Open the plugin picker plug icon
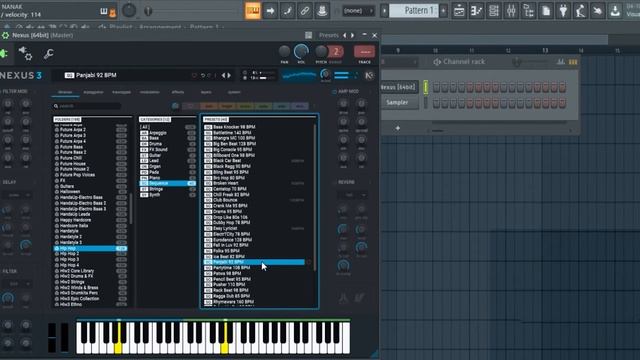 pyautogui.click(x=563, y=11)
